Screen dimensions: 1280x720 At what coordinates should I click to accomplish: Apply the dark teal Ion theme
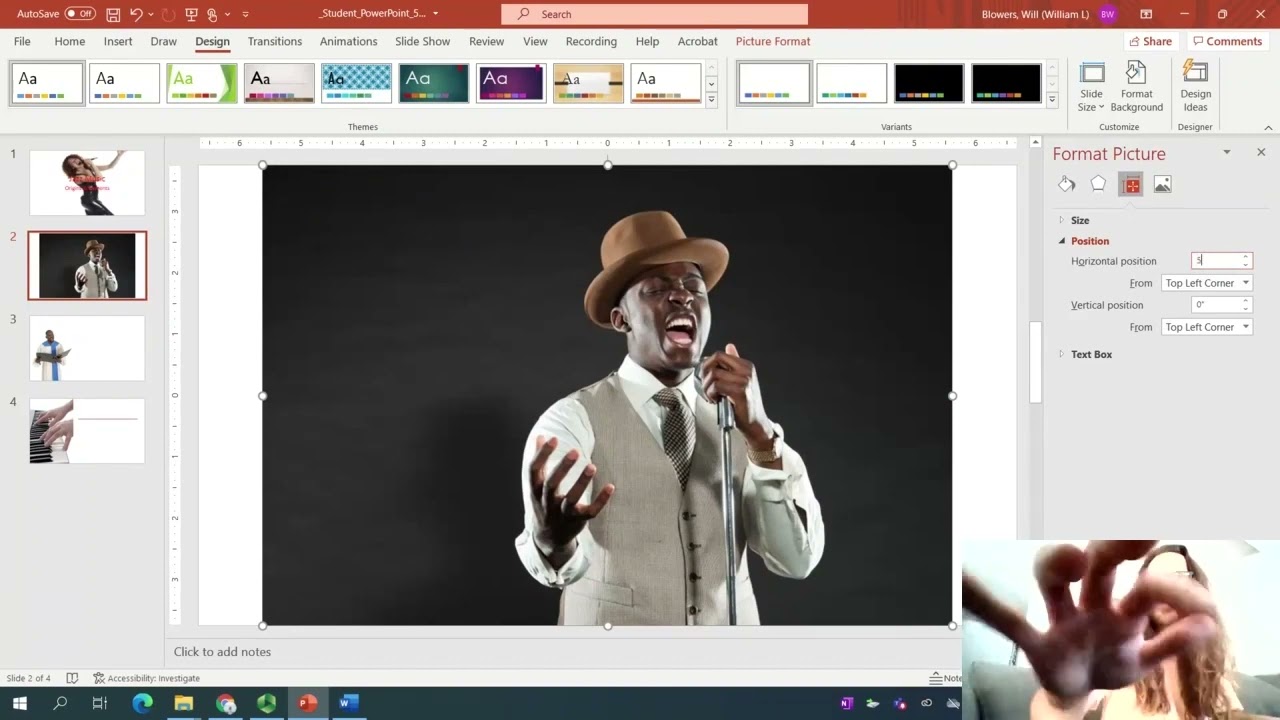pos(434,83)
